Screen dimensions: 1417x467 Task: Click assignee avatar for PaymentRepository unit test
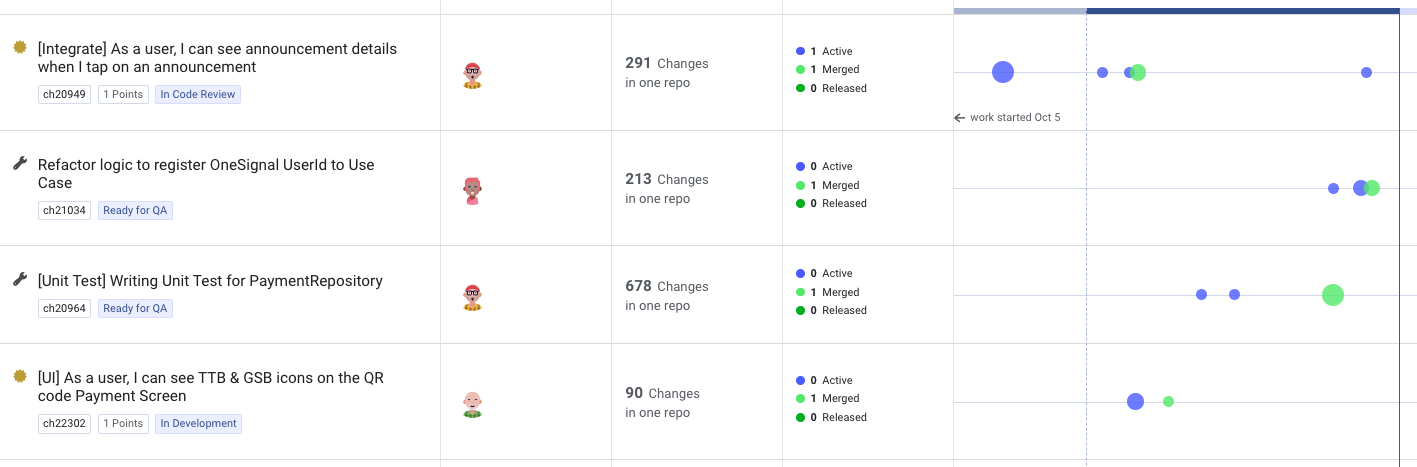pyautogui.click(x=473, y=297)
